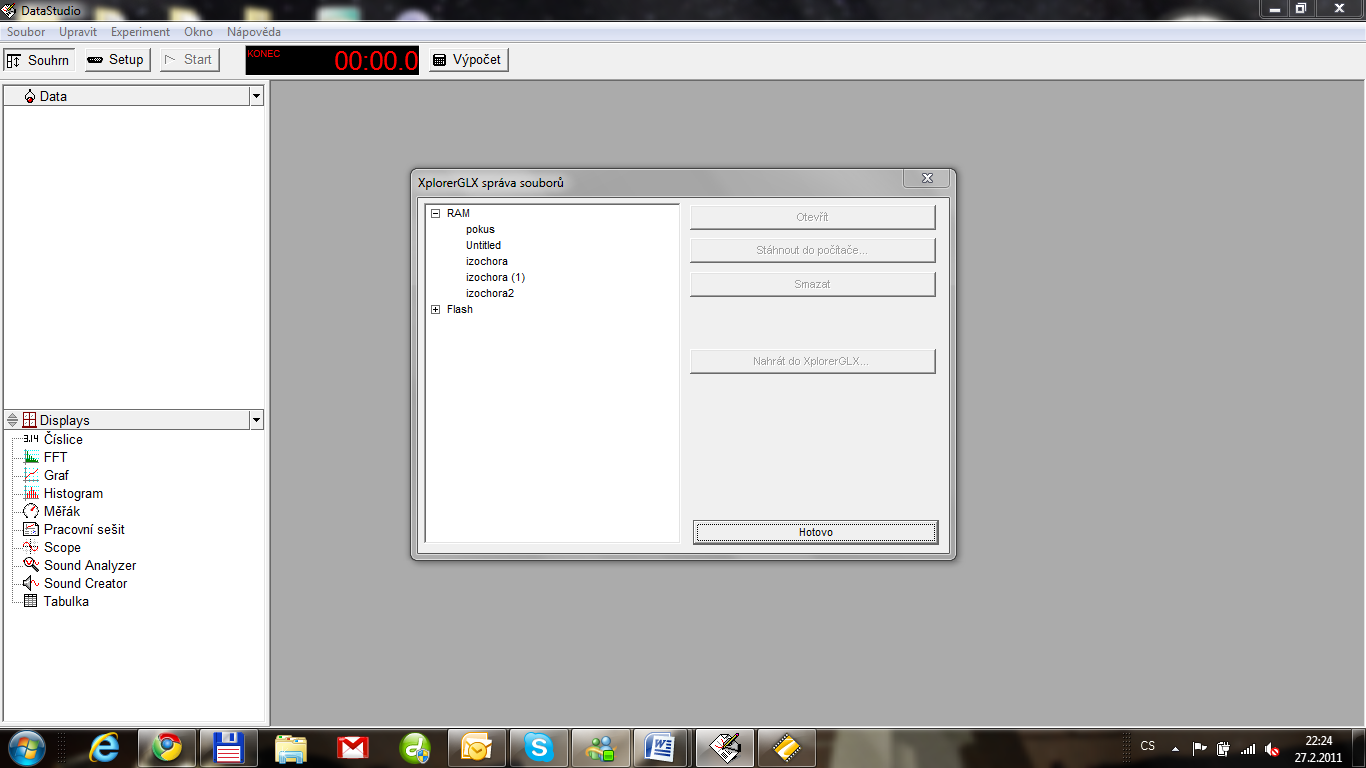The width and height of the screenshot is (1366, 768).
Task: Open Windows Explorer folder on taskbar
Action: (291, 747)
